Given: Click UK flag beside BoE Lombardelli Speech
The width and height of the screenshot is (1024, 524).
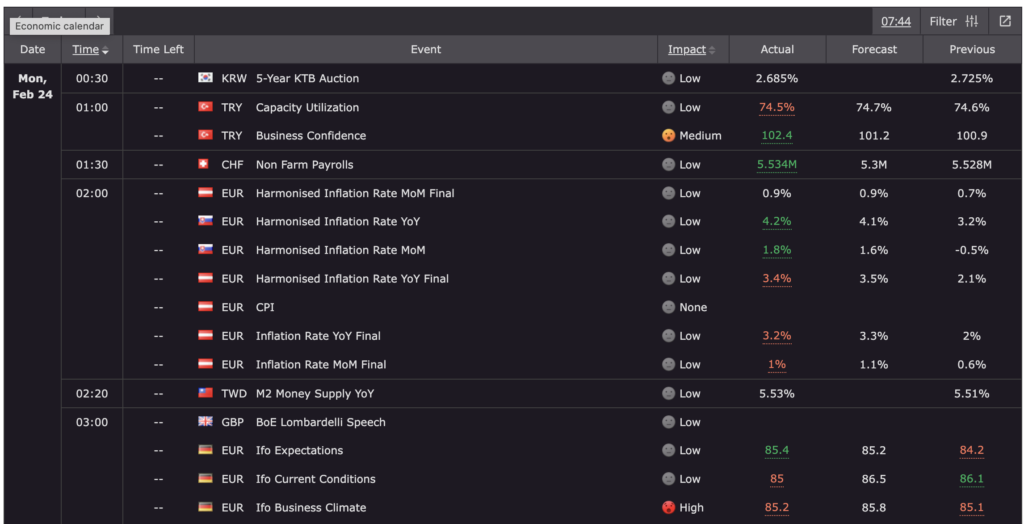Looking at the screenshot, I should (205, 422).
